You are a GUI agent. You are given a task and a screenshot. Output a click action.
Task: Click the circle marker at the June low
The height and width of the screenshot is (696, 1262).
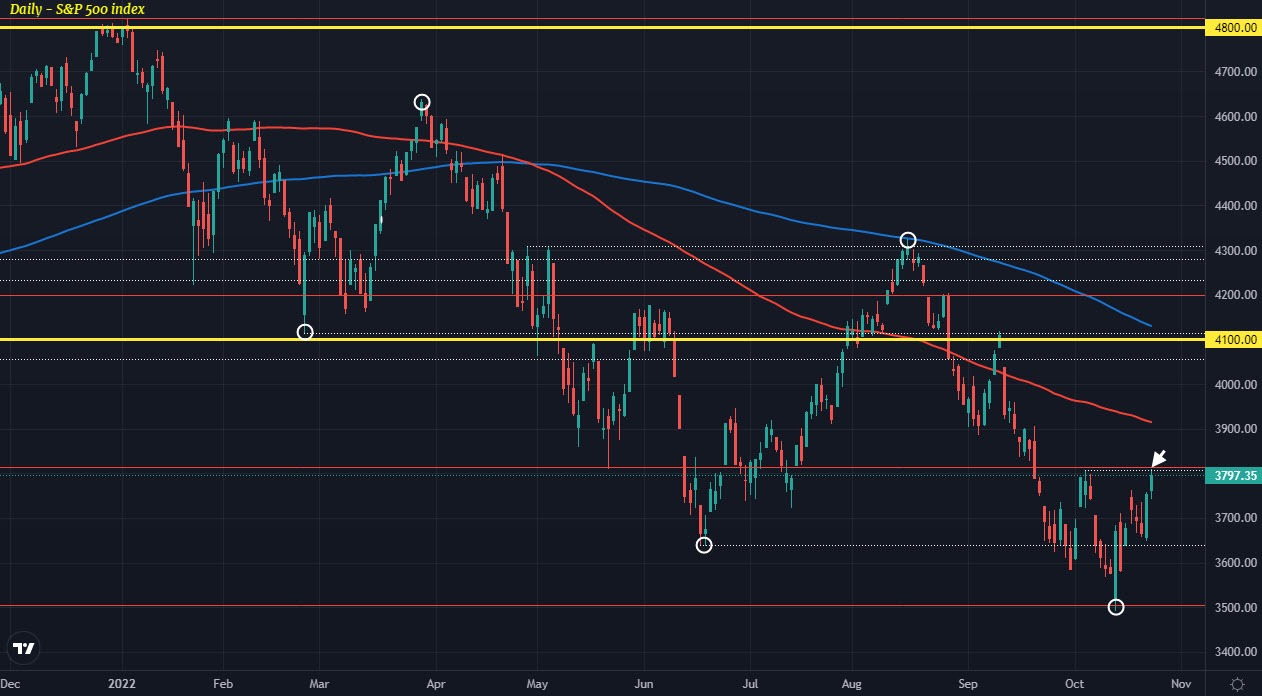(704, 545)
